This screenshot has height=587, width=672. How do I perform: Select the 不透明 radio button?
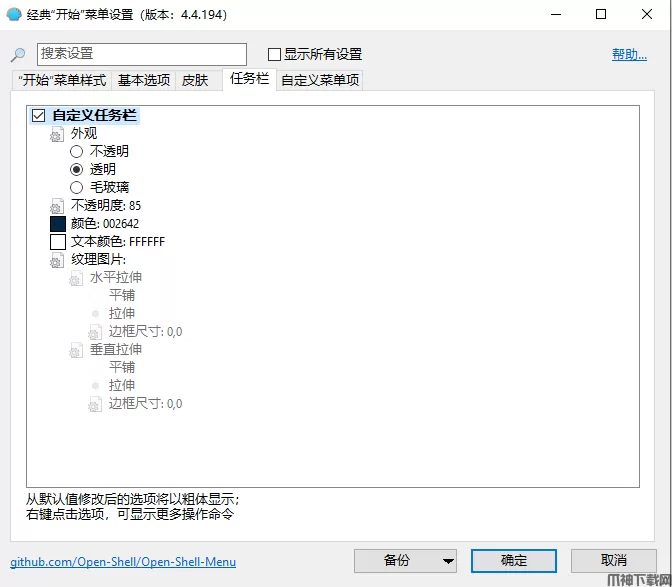point(76,151)
